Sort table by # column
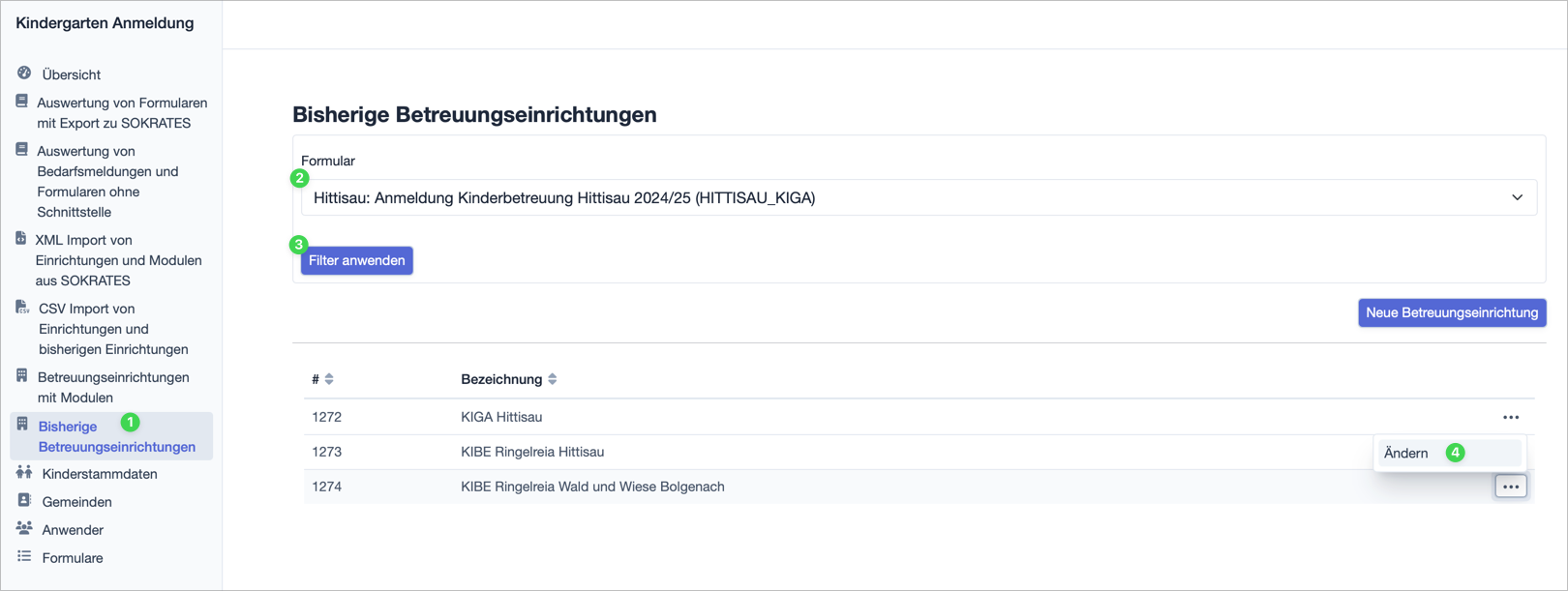The height and width of the screenshot is (591, 1568). tap(329, 379)
